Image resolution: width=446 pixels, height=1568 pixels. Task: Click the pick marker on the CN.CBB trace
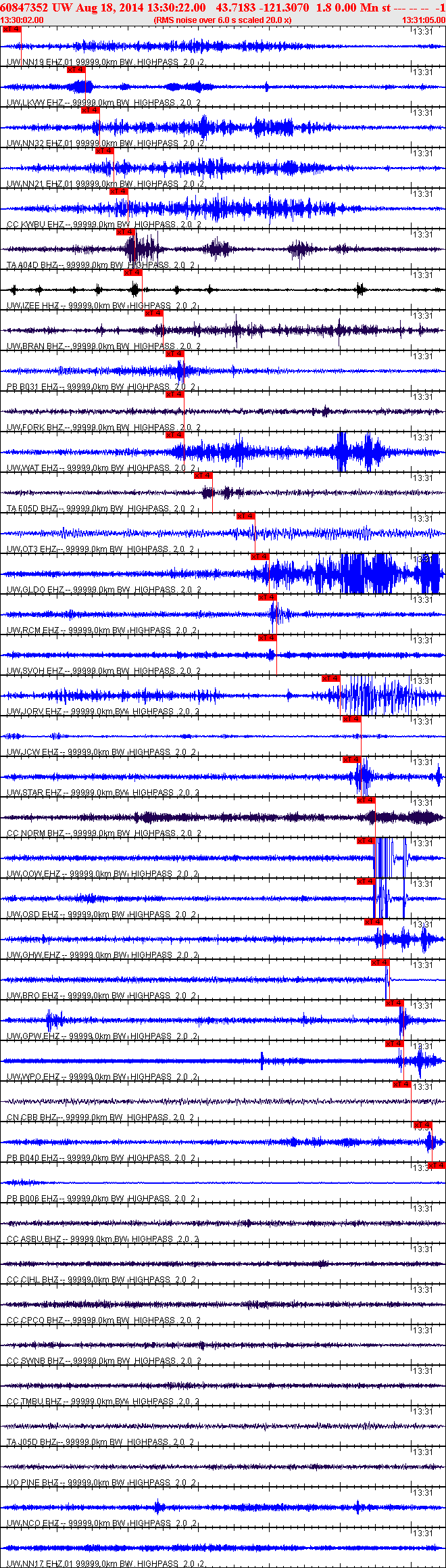click(401, 1084)
